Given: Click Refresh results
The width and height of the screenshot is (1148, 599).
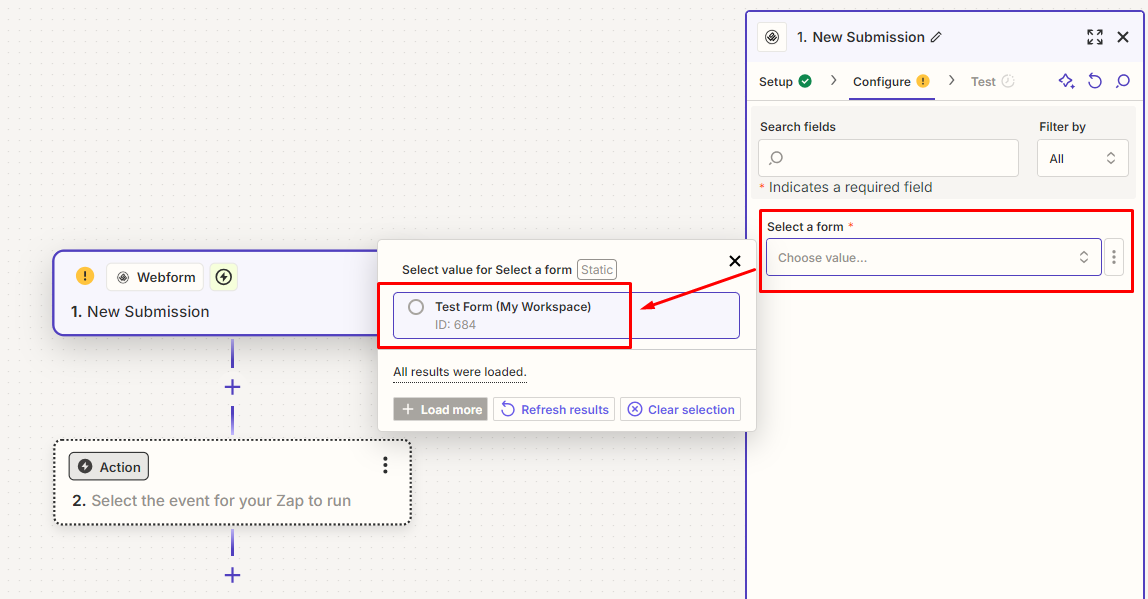Looking at the screenshot, I should 554,409.
